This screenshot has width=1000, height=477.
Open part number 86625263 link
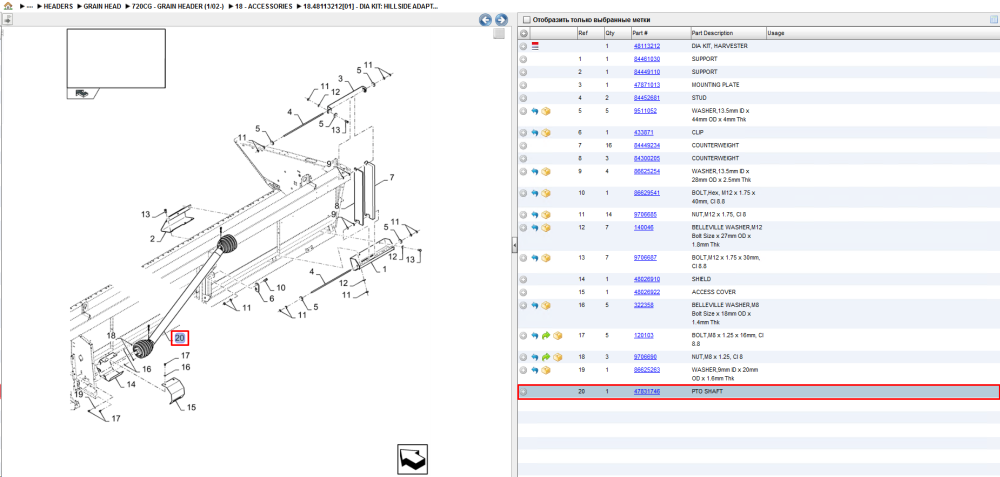[646, 370]
